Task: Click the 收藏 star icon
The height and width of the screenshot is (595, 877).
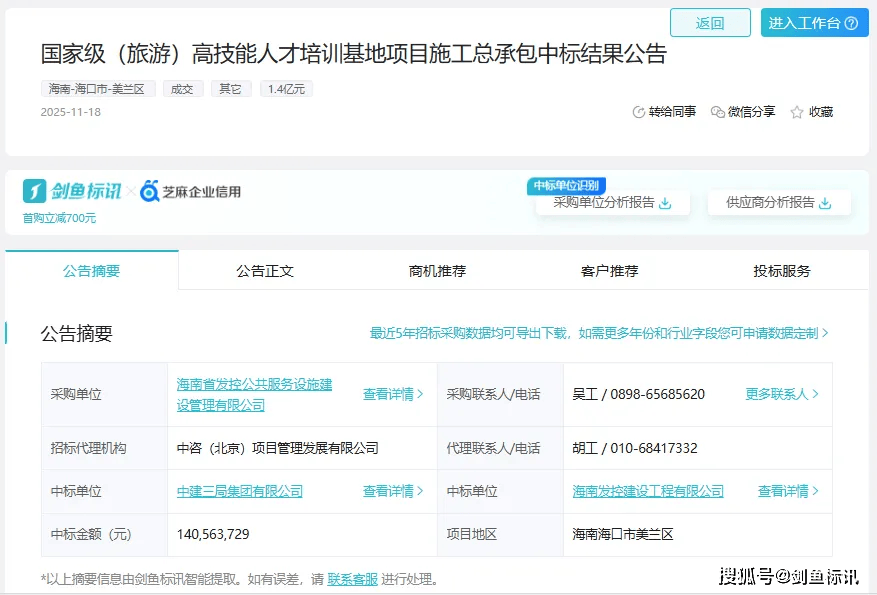Action: coord(797,112)
